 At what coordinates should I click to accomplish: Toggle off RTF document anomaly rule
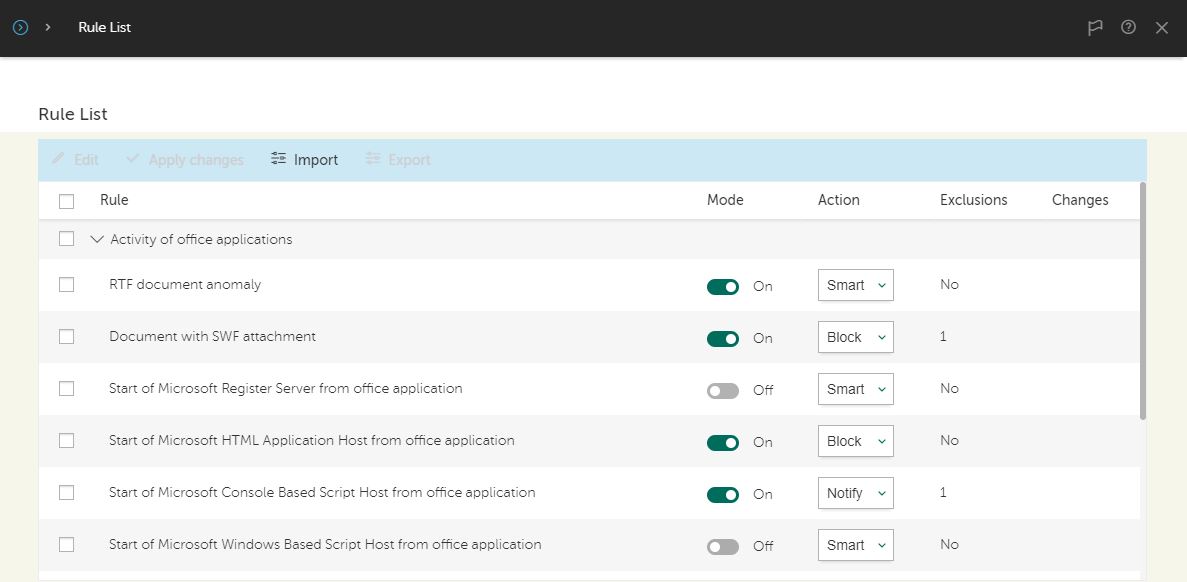pos(723,287)
